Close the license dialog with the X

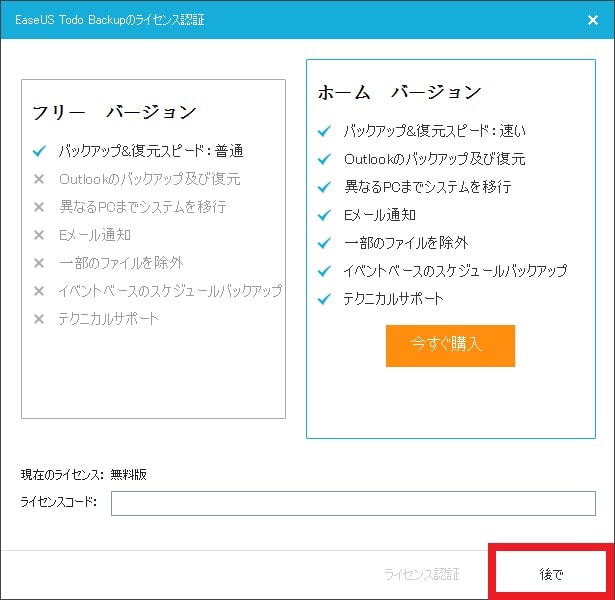click(x=593, y=20)
